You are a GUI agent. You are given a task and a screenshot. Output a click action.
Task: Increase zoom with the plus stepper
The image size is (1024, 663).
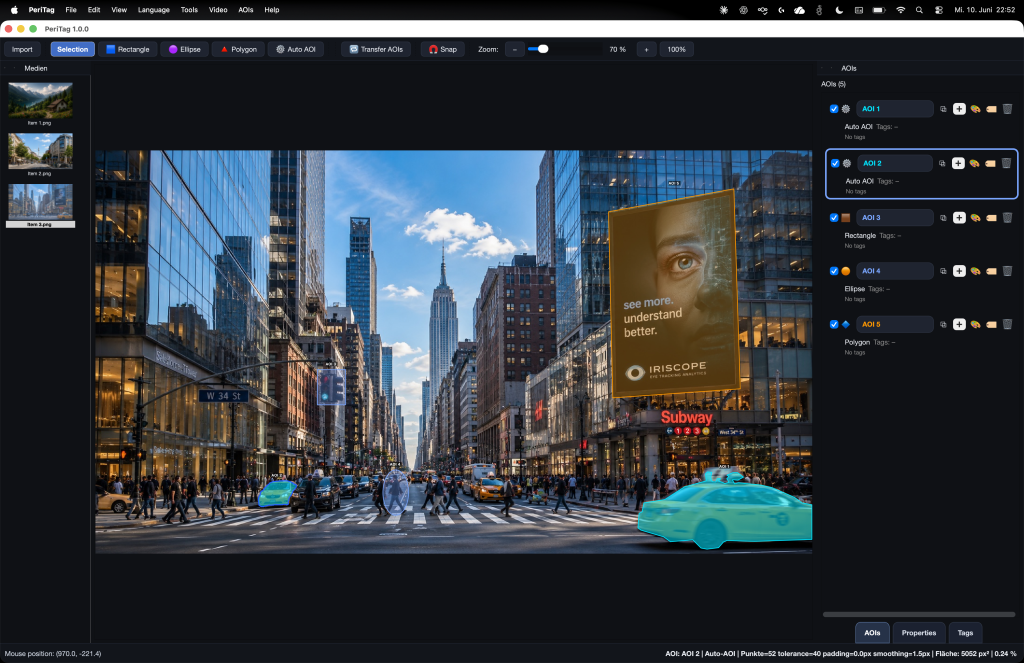[647, 49]
